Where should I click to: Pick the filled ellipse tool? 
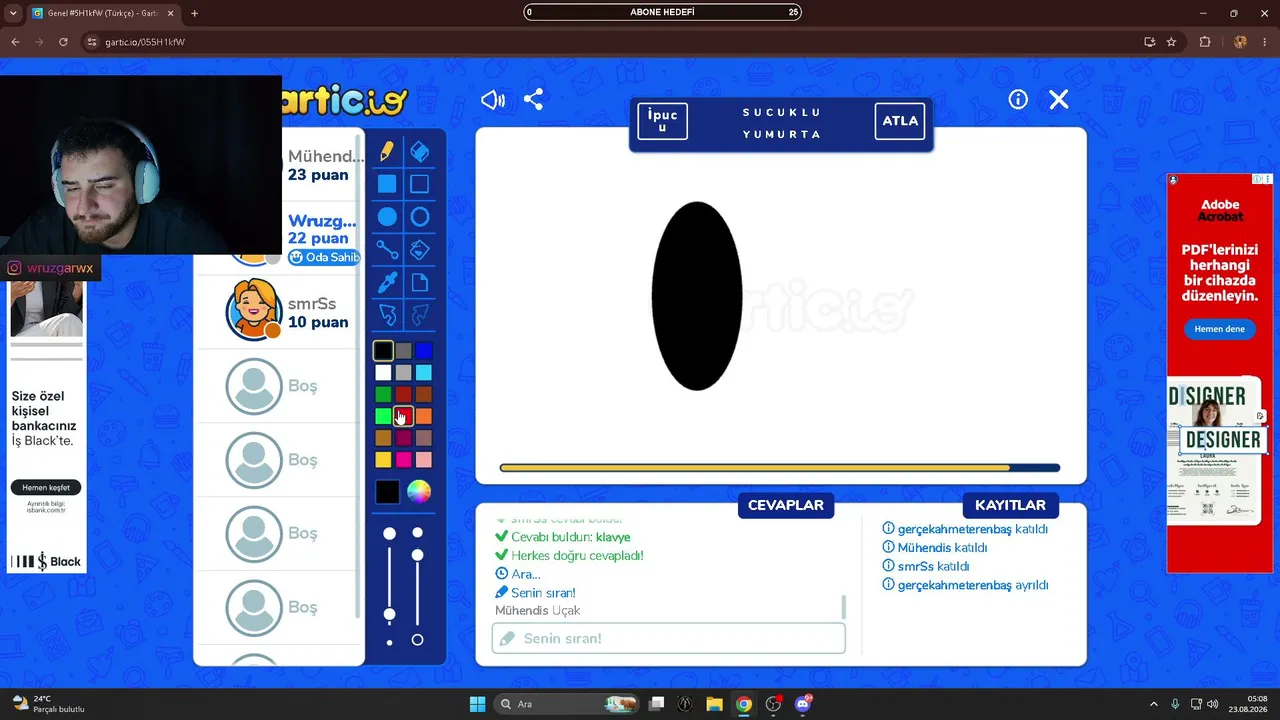point(387,217)
